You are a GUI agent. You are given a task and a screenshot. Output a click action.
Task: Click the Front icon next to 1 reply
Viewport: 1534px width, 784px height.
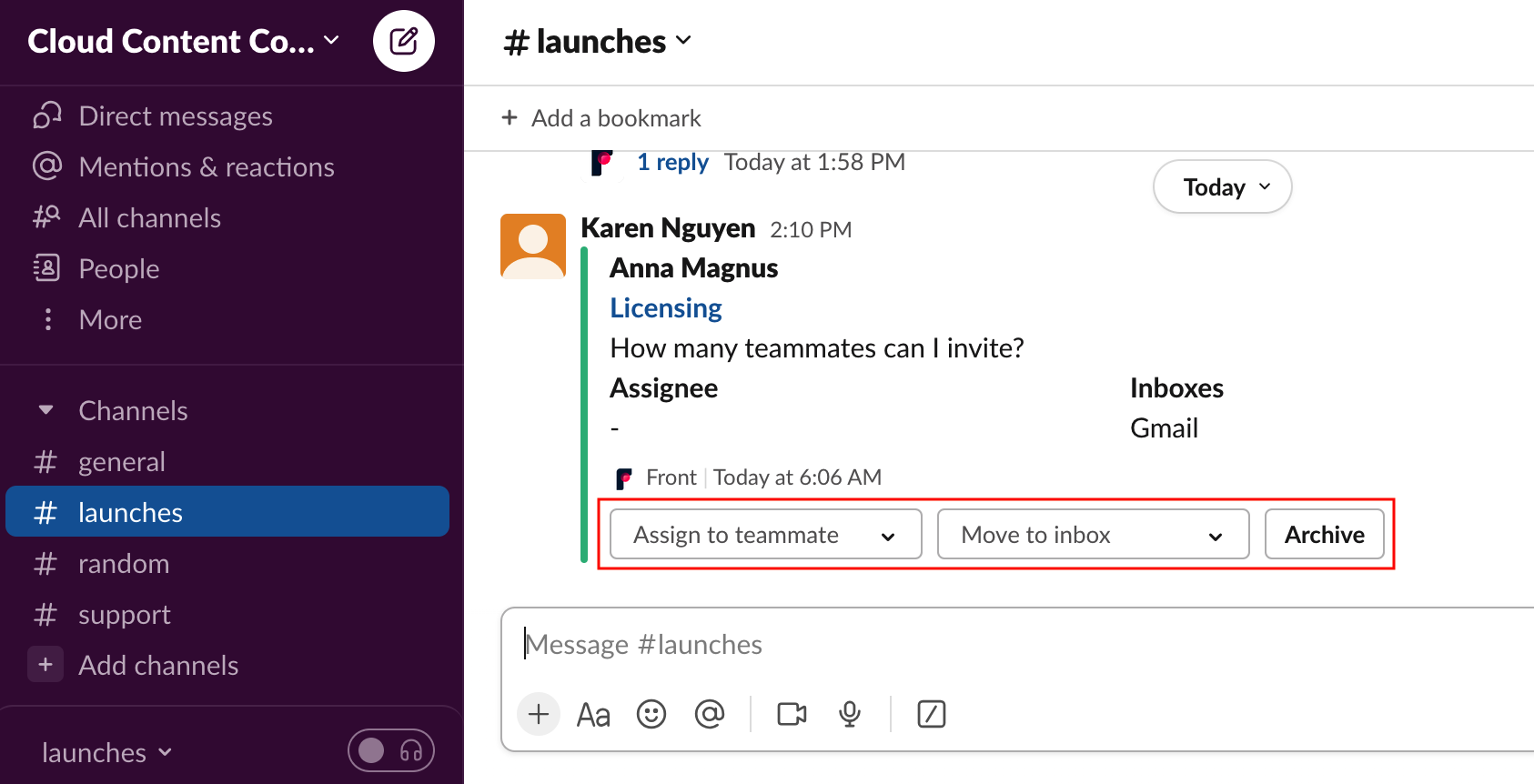(x=601, y=163)
